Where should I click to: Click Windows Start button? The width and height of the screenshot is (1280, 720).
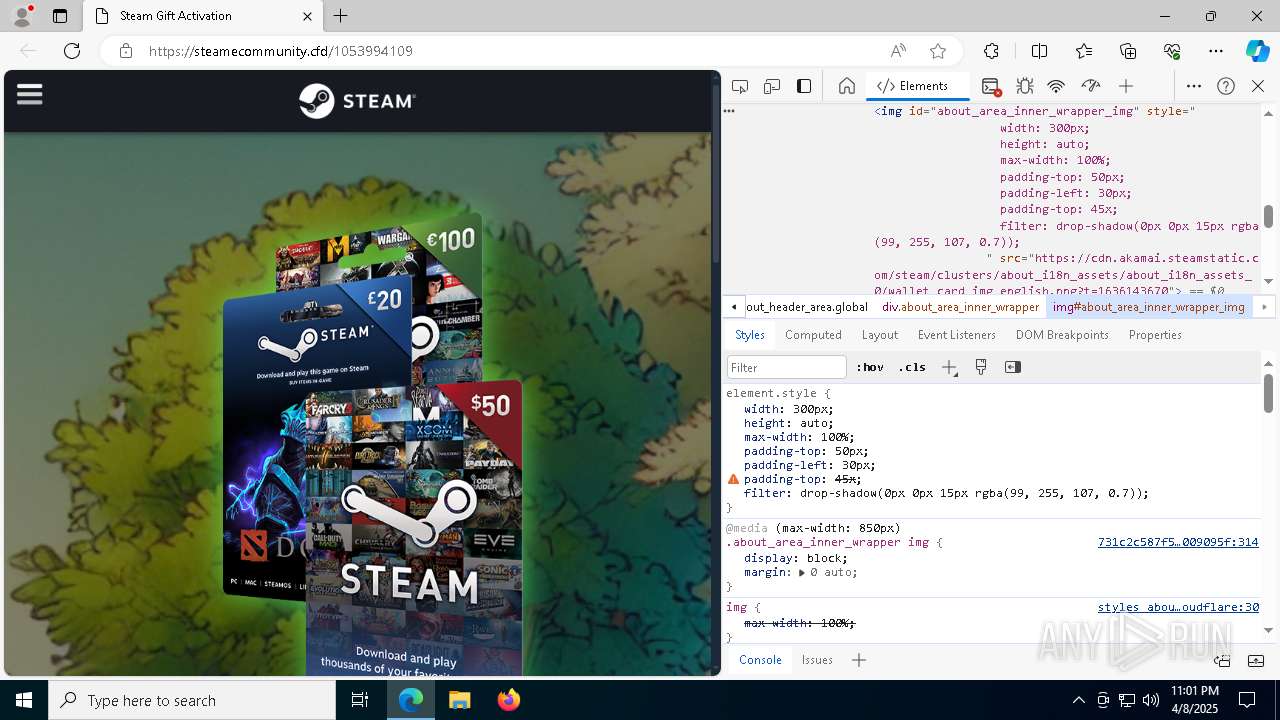point(24,700)
